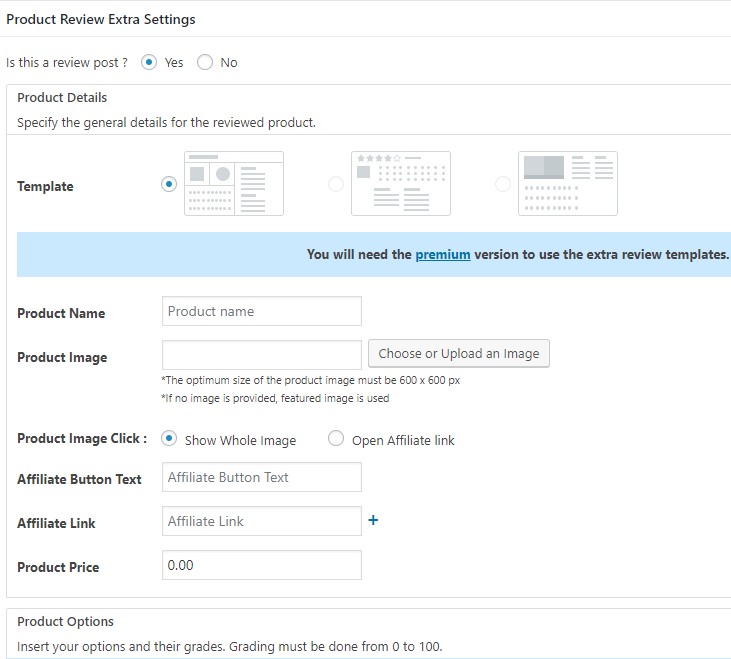Select the first review template thumbnail

(234, 183)
